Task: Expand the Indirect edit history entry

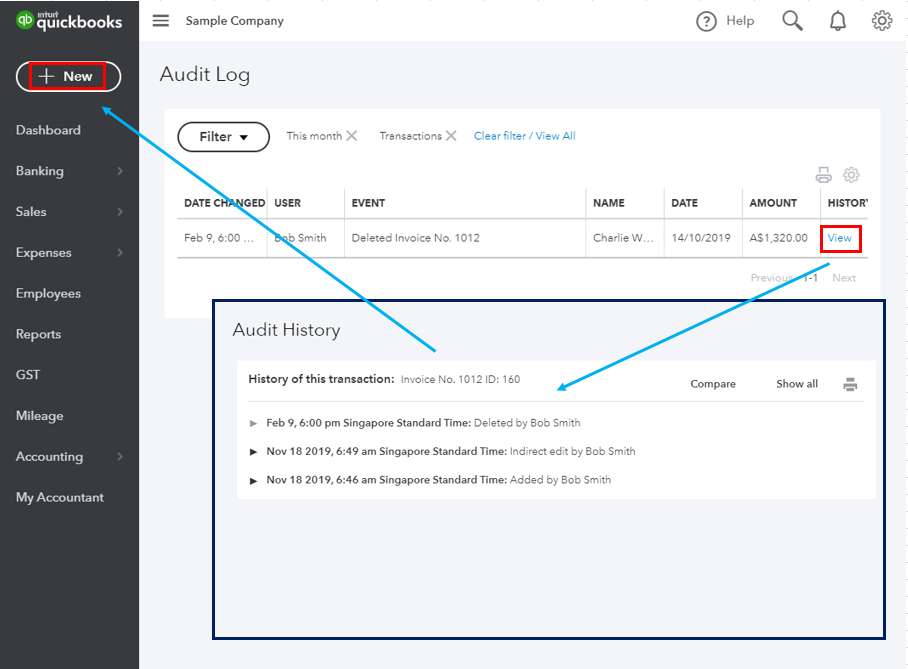Action: coord(254,452)
